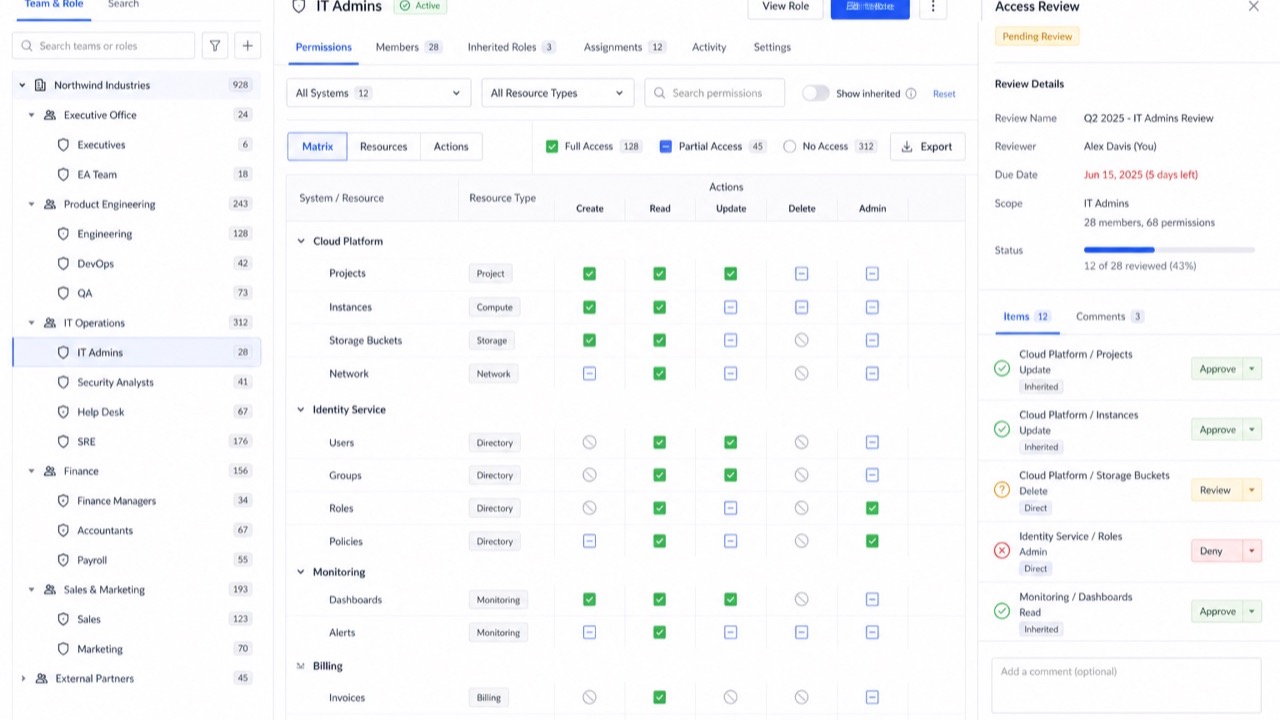Switch to the Comments tab in review panel
The image size is (1280, 720).
pos(1110,317)
